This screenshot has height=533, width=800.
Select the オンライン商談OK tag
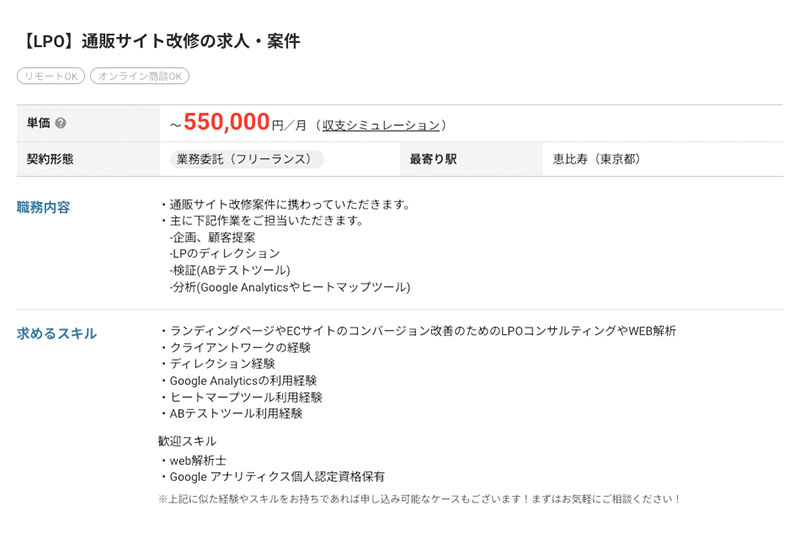139,76
